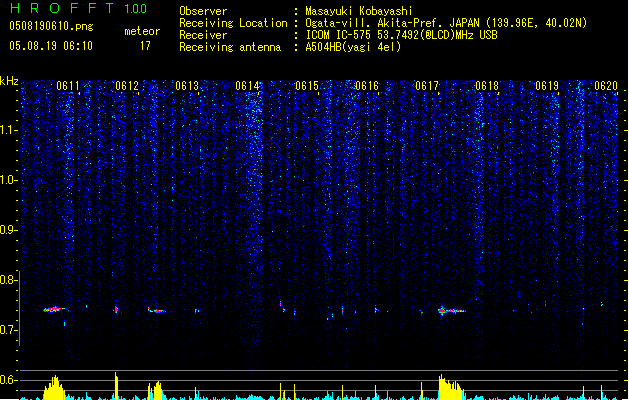
Task: Click the 1.0 kHz axis label
Action: 8,180
